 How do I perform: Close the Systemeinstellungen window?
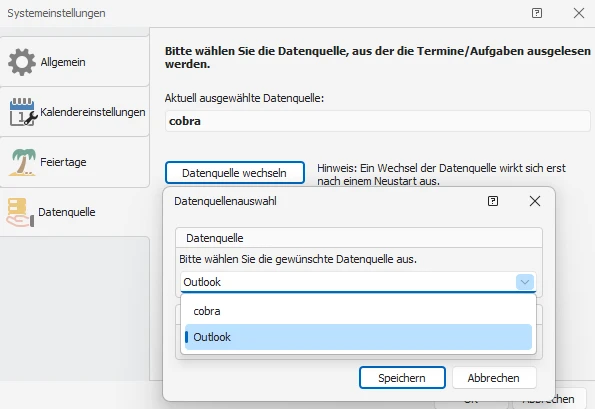click(579, 13)
